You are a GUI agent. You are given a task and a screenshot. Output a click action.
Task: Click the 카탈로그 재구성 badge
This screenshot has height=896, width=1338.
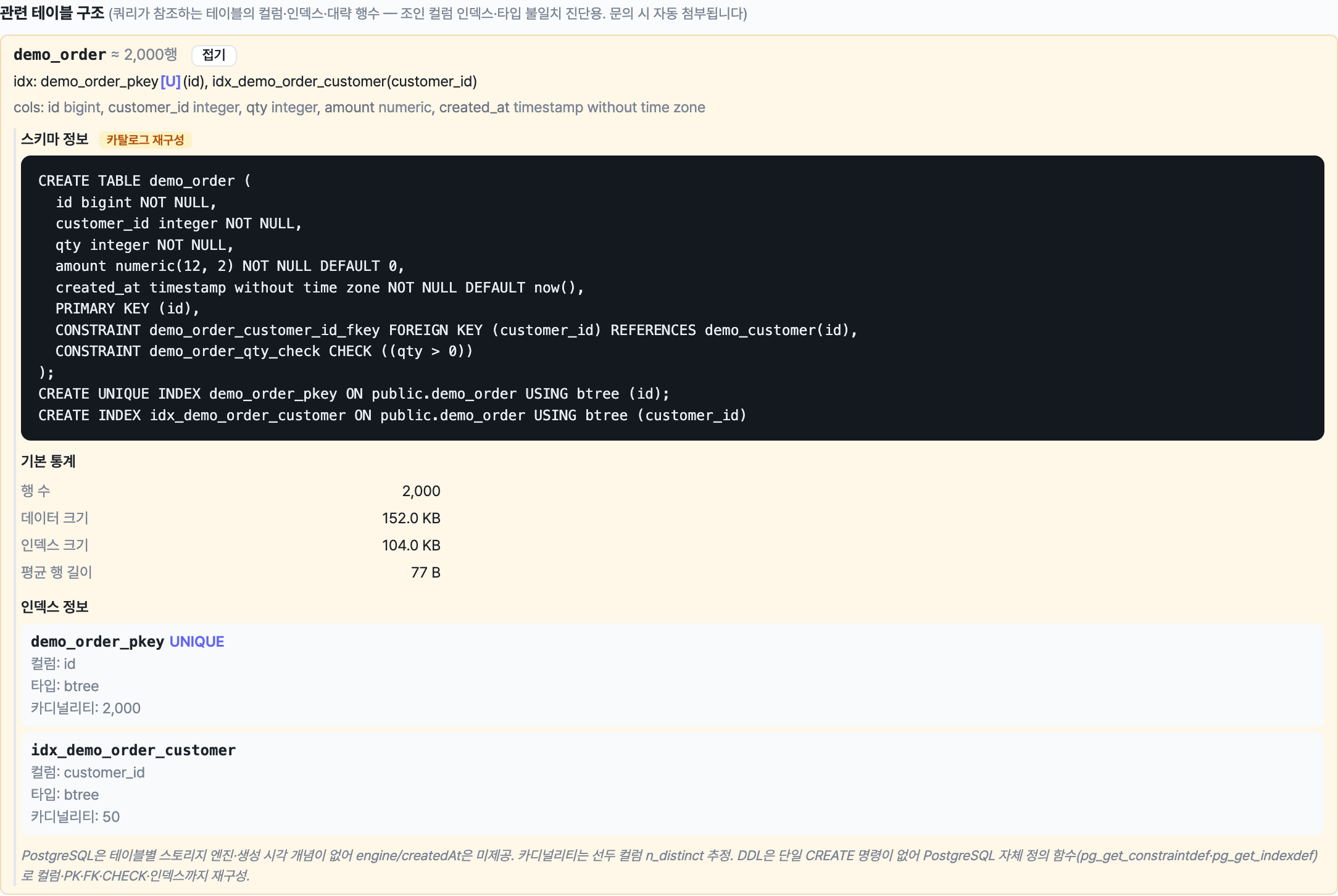tap(145, 140)
